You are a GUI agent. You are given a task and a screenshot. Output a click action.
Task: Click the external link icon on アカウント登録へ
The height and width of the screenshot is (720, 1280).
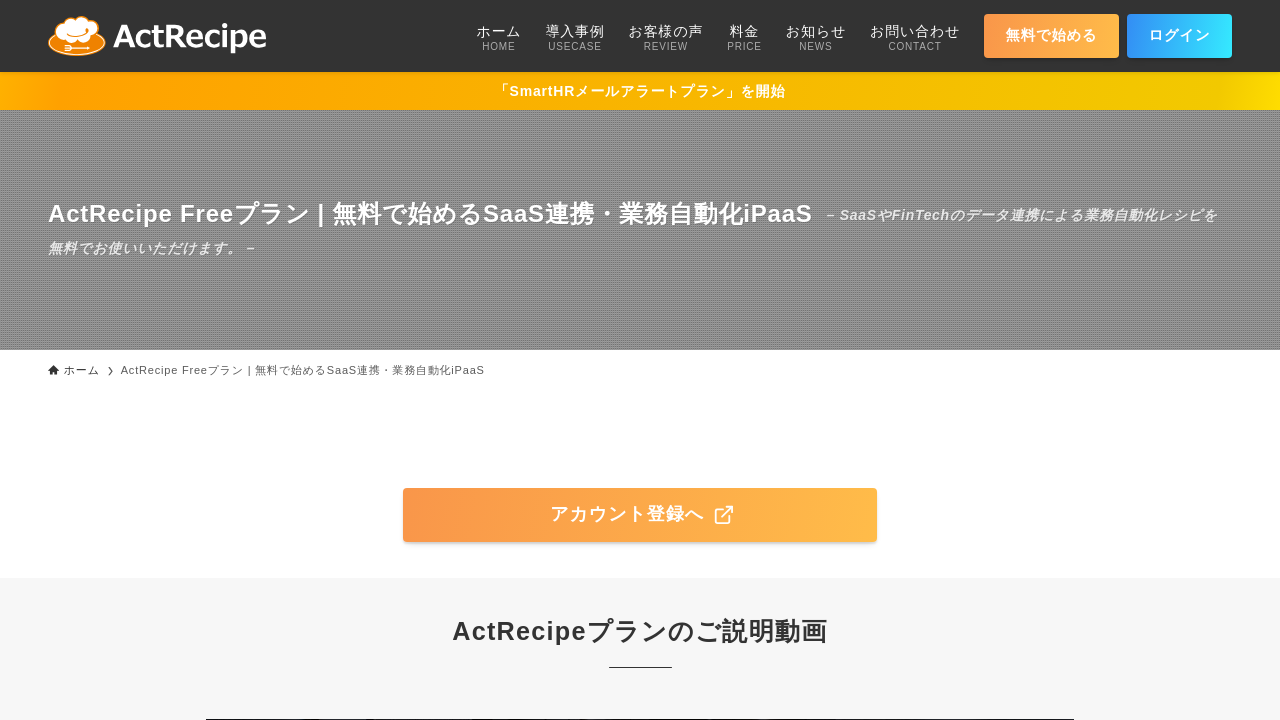724,515
